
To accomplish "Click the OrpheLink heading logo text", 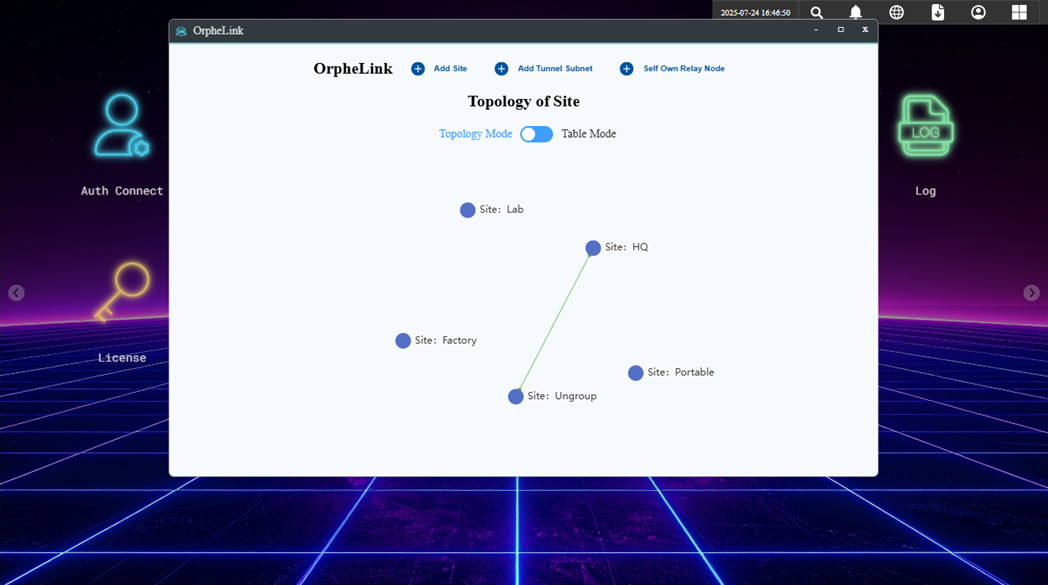I will (353, 69).
